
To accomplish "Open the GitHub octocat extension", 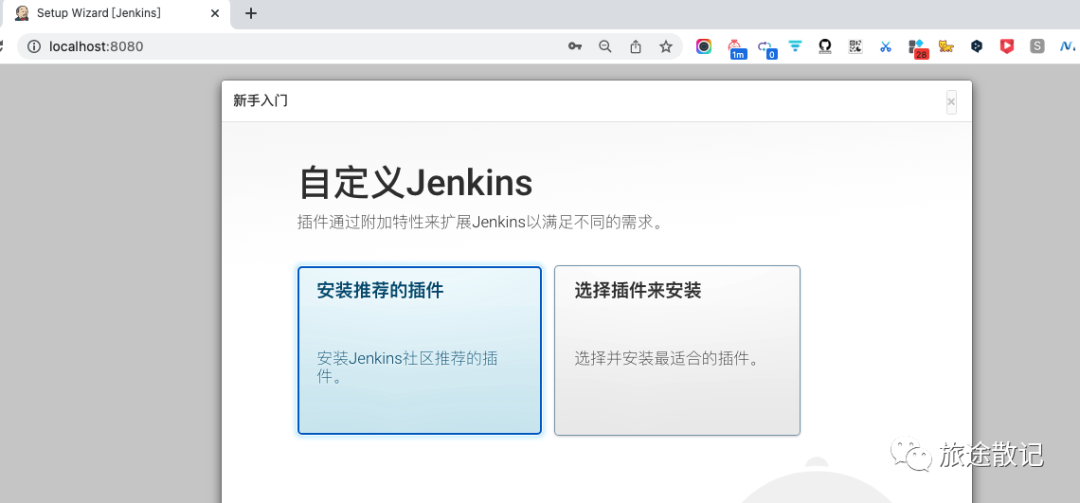I will tap(824, 46).
